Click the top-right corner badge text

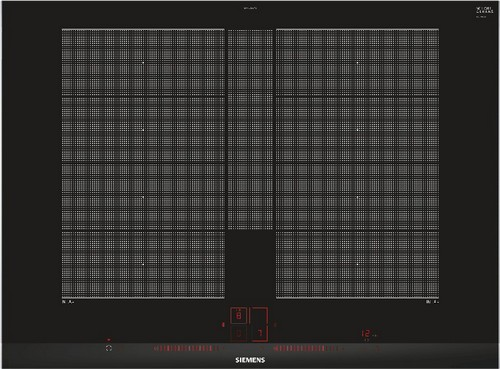point(485,10)
